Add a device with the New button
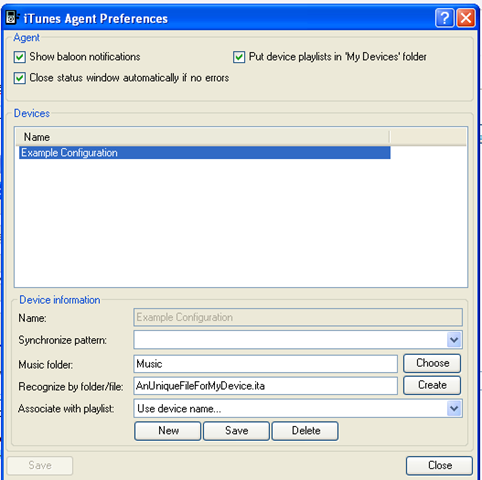 click(x=168, y=431)
